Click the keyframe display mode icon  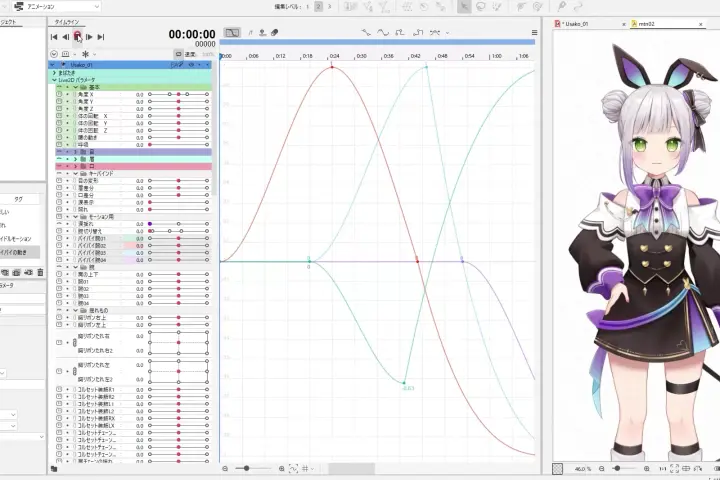point(65,54)
